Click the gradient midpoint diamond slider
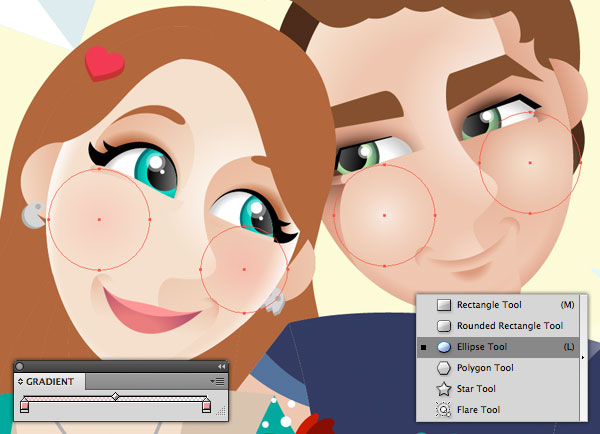 pyautogui.click(x=115, y=396)
